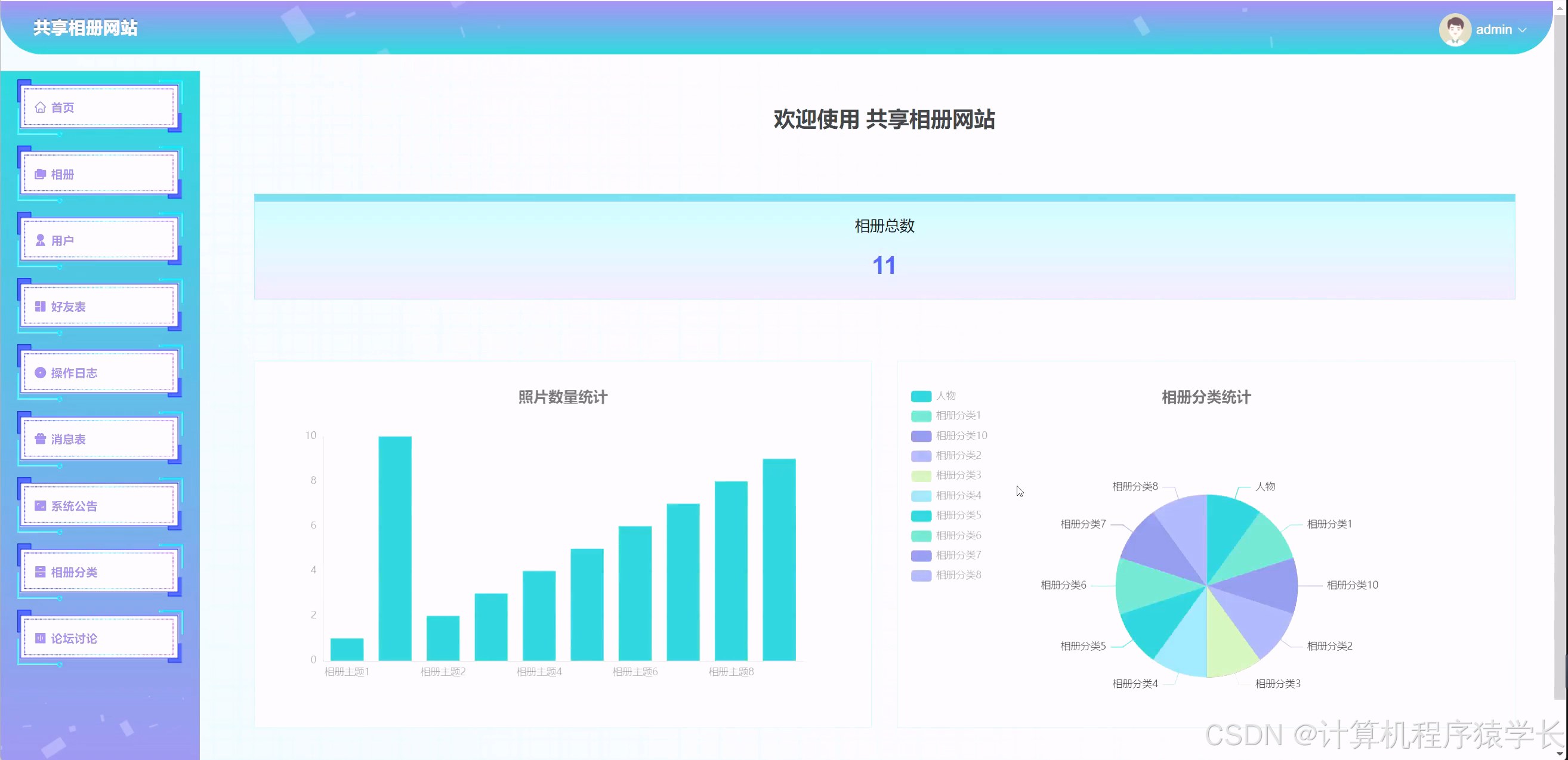Expand the admin account dropdown

tap(1524, 29)
